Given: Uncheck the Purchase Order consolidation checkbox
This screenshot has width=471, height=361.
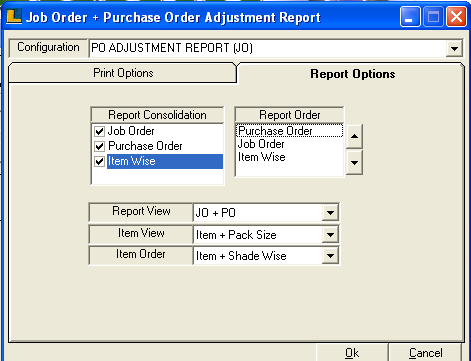Looking at the screenshot, I should click(x=99, y=146).
